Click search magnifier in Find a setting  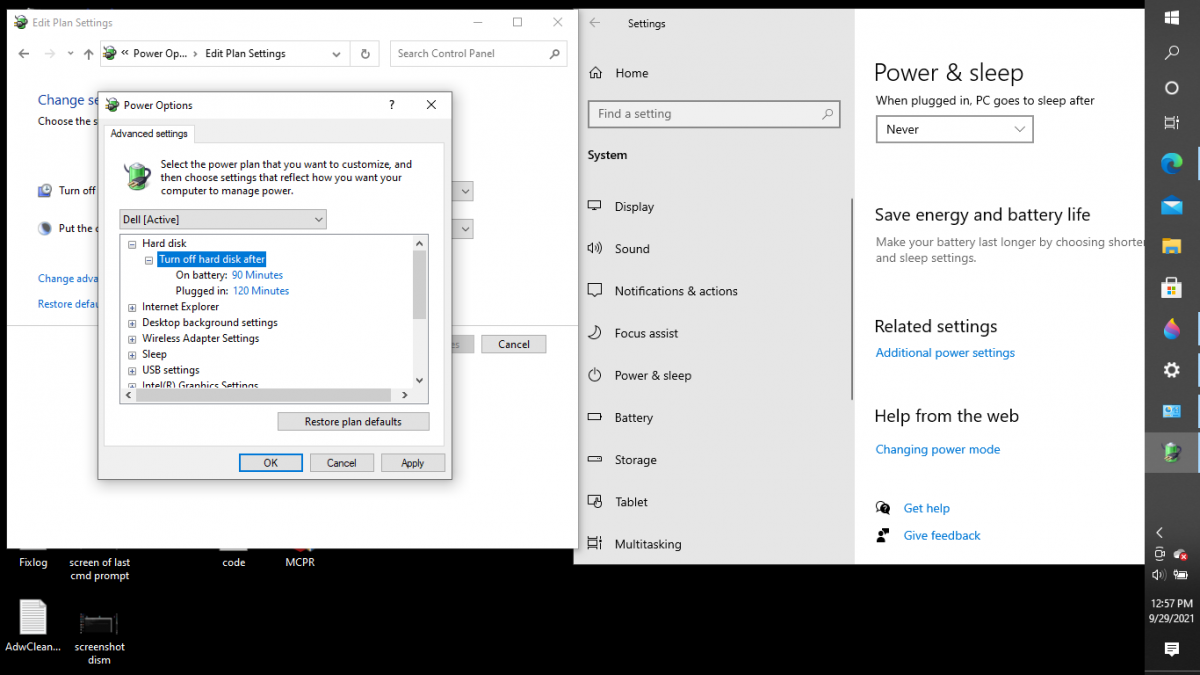click(827, 114)
